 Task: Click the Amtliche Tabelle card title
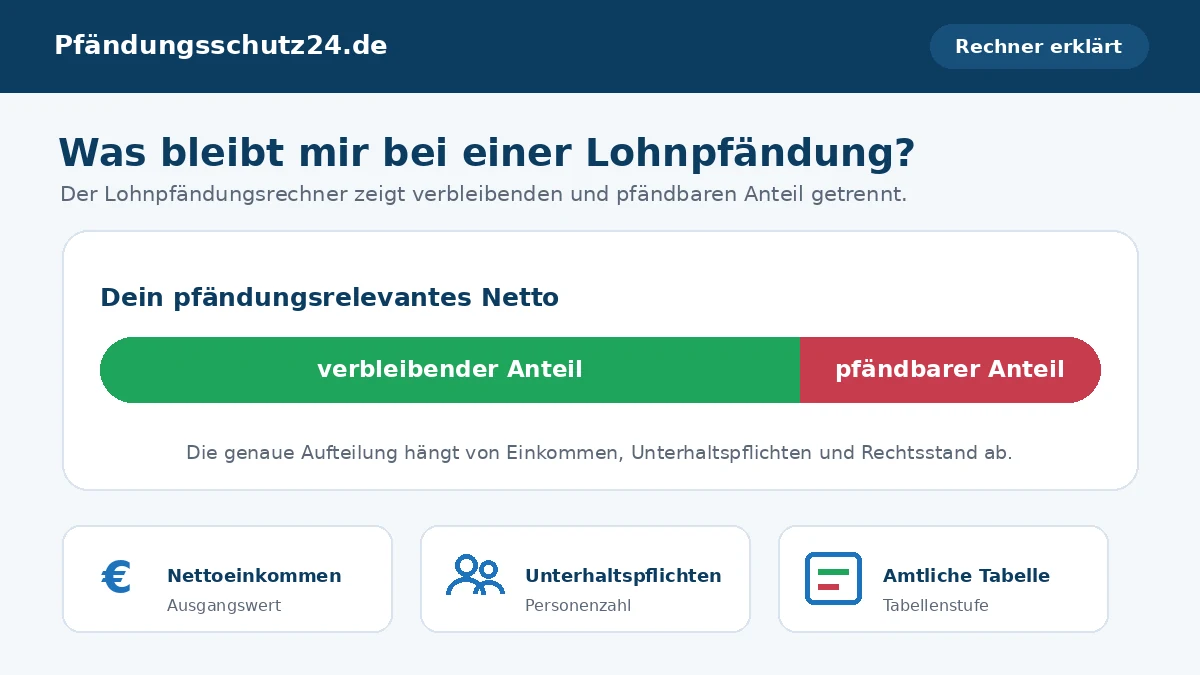coord(966,576)
